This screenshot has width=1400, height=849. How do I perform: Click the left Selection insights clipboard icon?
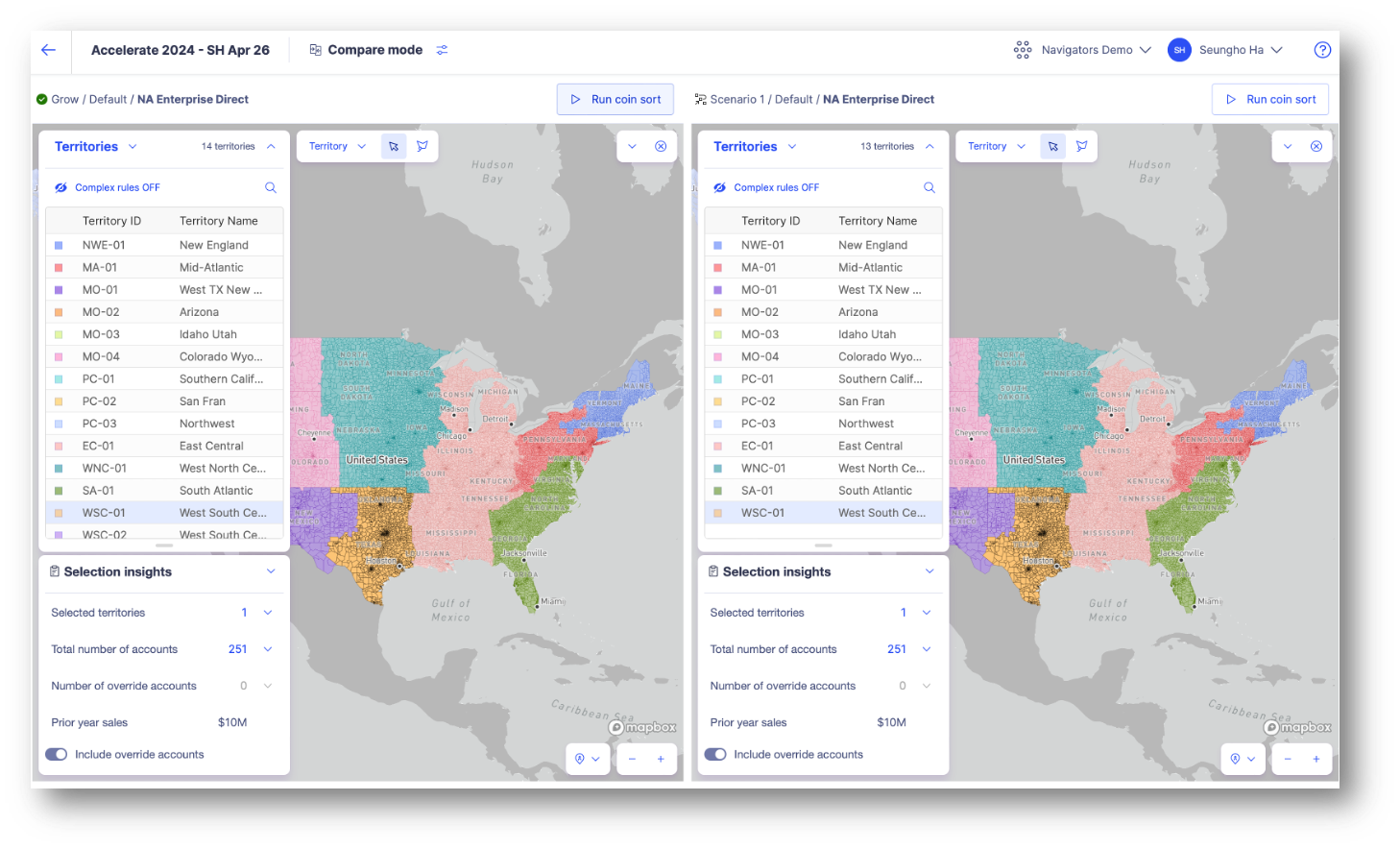point(55,571)
